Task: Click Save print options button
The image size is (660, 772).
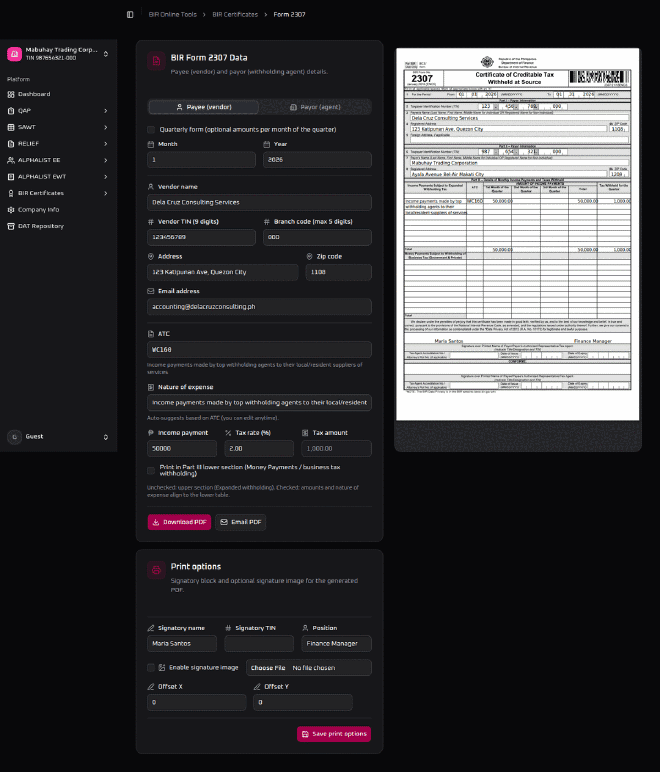Action: pos(334,734)
